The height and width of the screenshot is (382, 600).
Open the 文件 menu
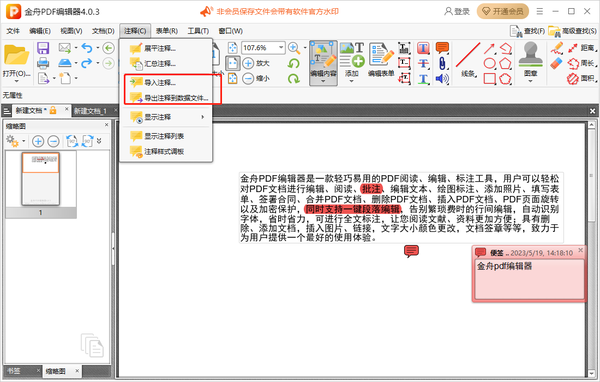point(13,31)
